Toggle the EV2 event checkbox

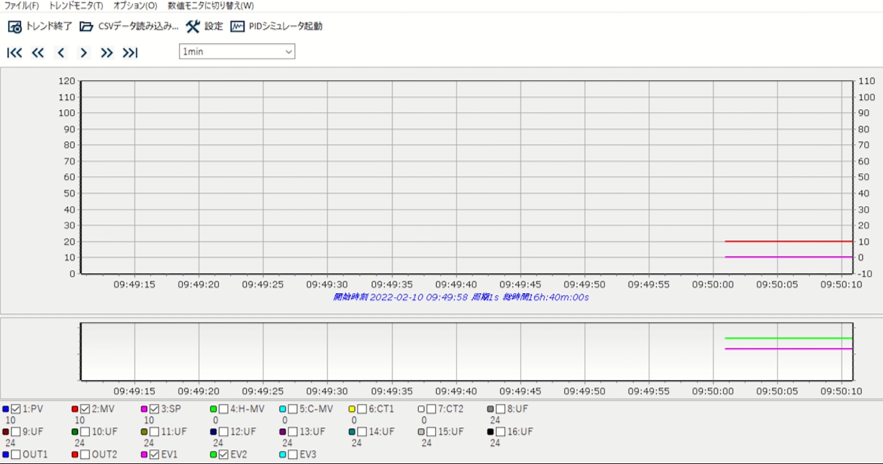coord(224,455)
